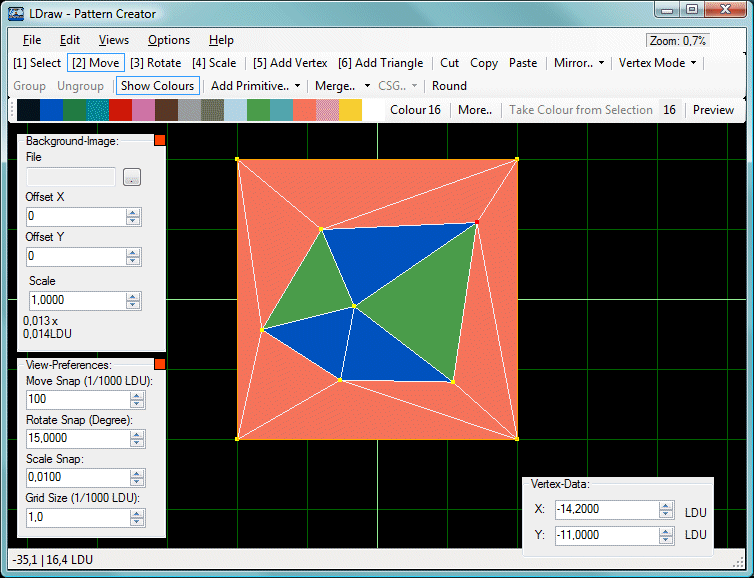This screenshot has height=578, width=754.
Task: Open the File menu
Action: (32, 40)
